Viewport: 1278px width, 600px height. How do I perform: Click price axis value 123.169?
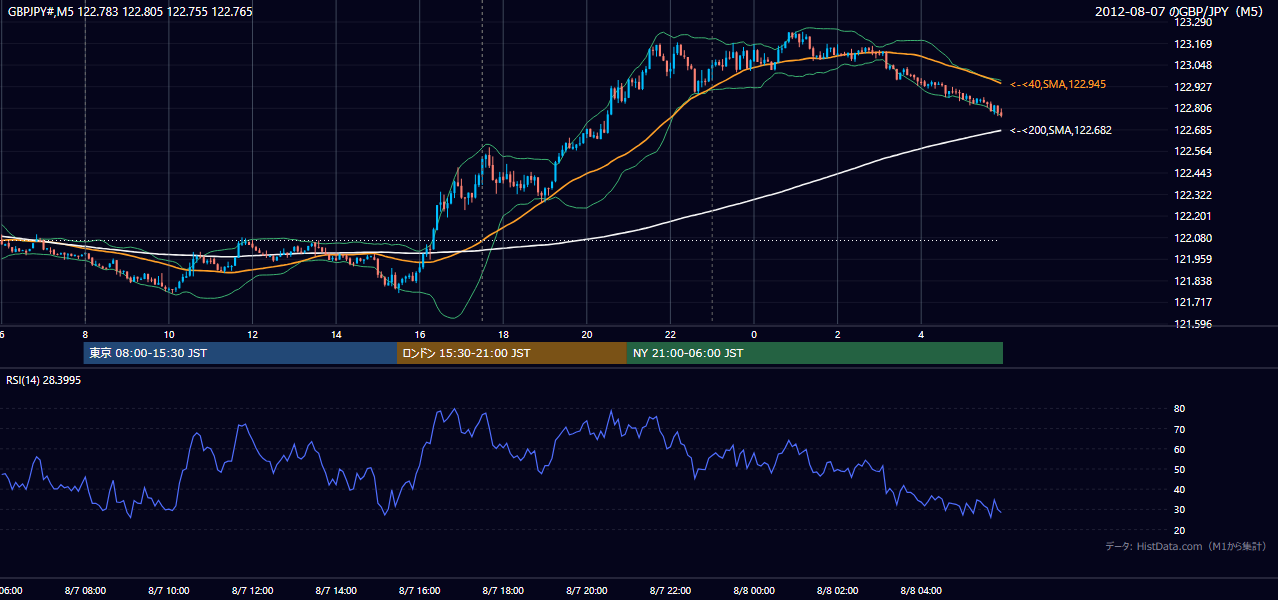1193,44
